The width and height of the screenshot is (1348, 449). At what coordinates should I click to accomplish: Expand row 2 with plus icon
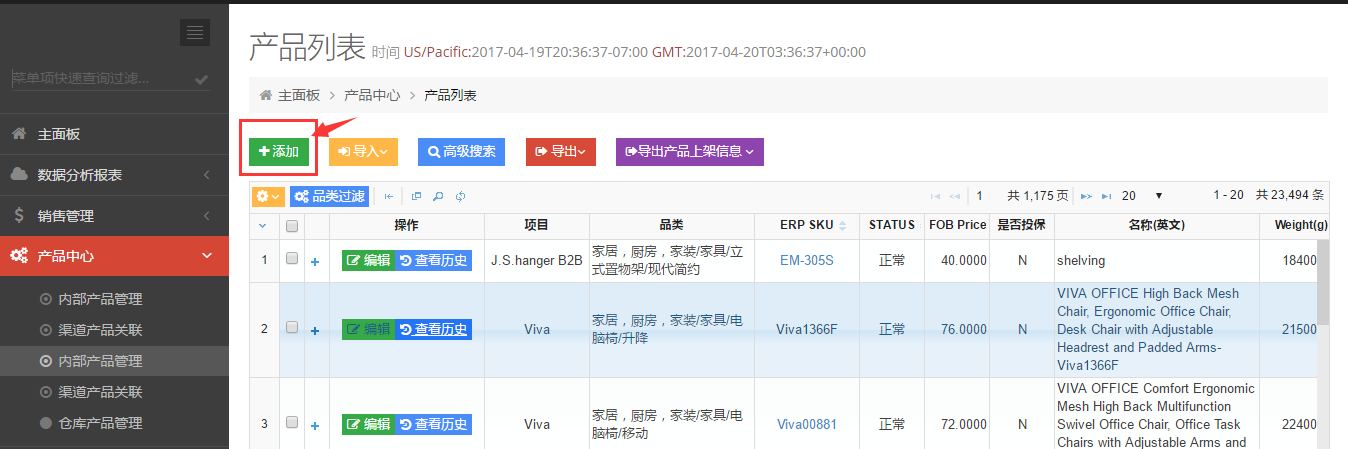click(x=315, y=331)
